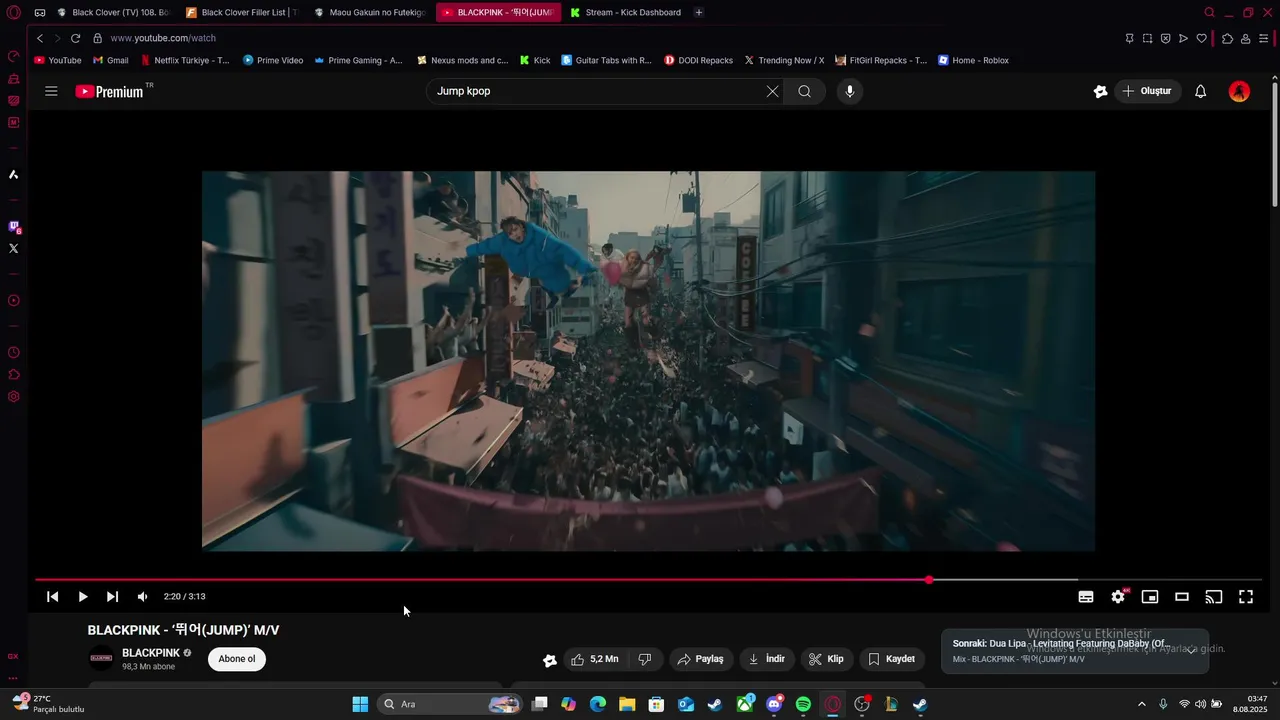Screen dimensions: 1280x720
Task: Open the Twitch sidebar icon
Action: click(x=14, y=227)
